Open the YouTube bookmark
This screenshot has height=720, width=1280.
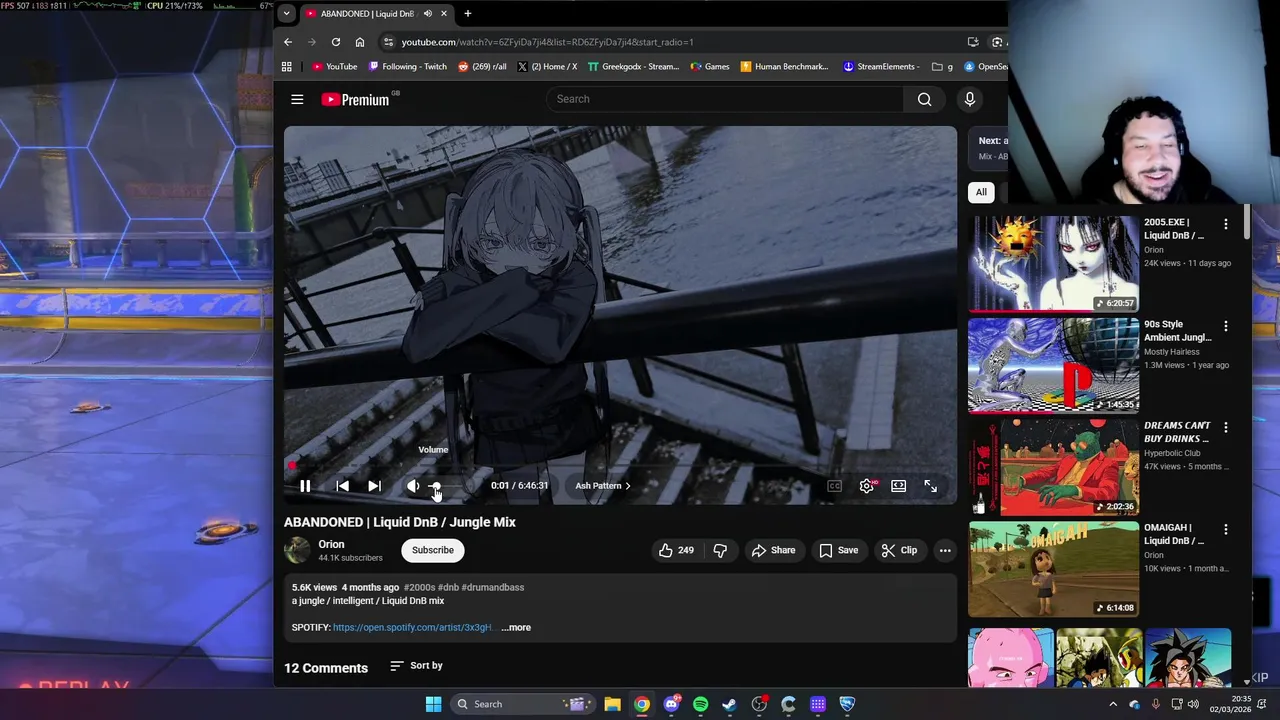click(x=334, y=67)
